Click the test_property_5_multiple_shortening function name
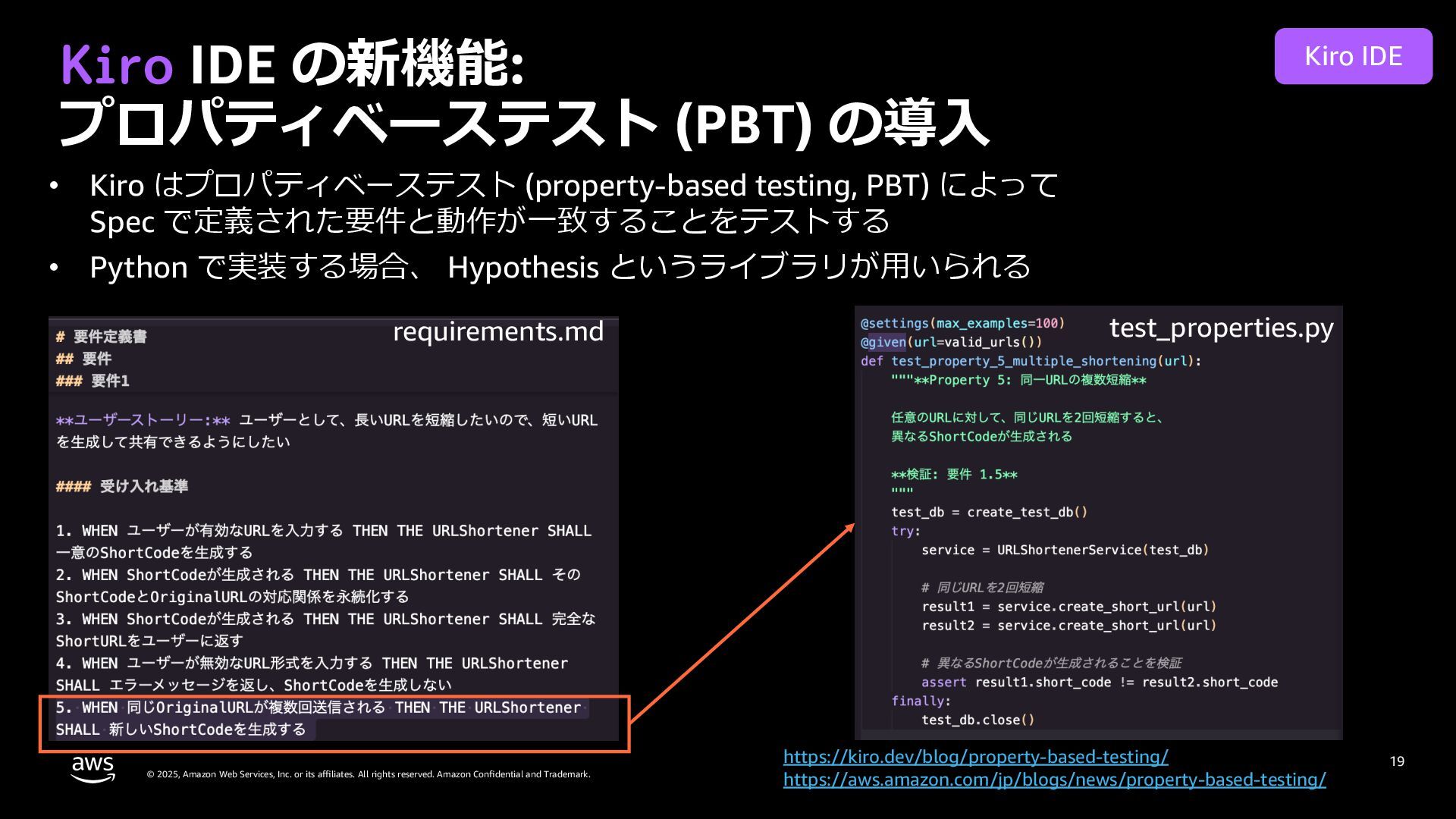Viewport: 1456px width, 819px height. tap(1024, 362)
